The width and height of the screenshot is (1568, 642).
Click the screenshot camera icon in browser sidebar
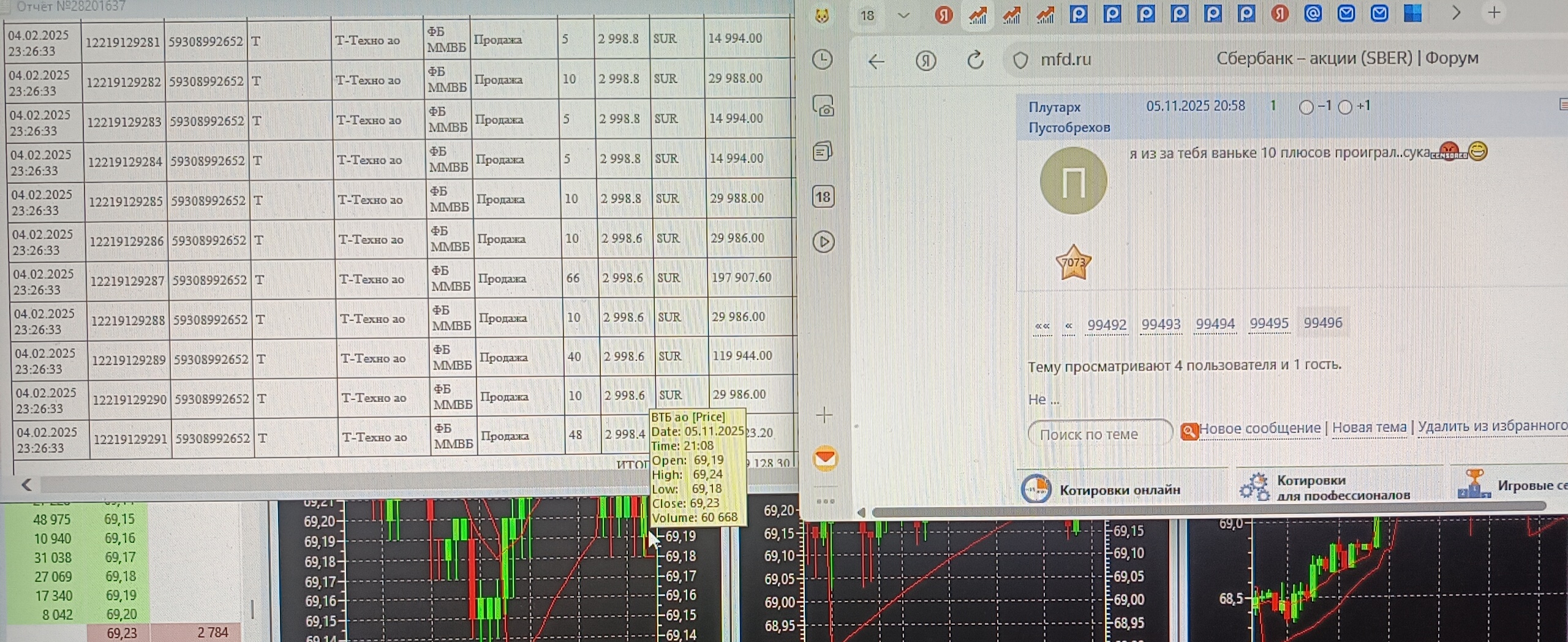(x=823, y=105)
